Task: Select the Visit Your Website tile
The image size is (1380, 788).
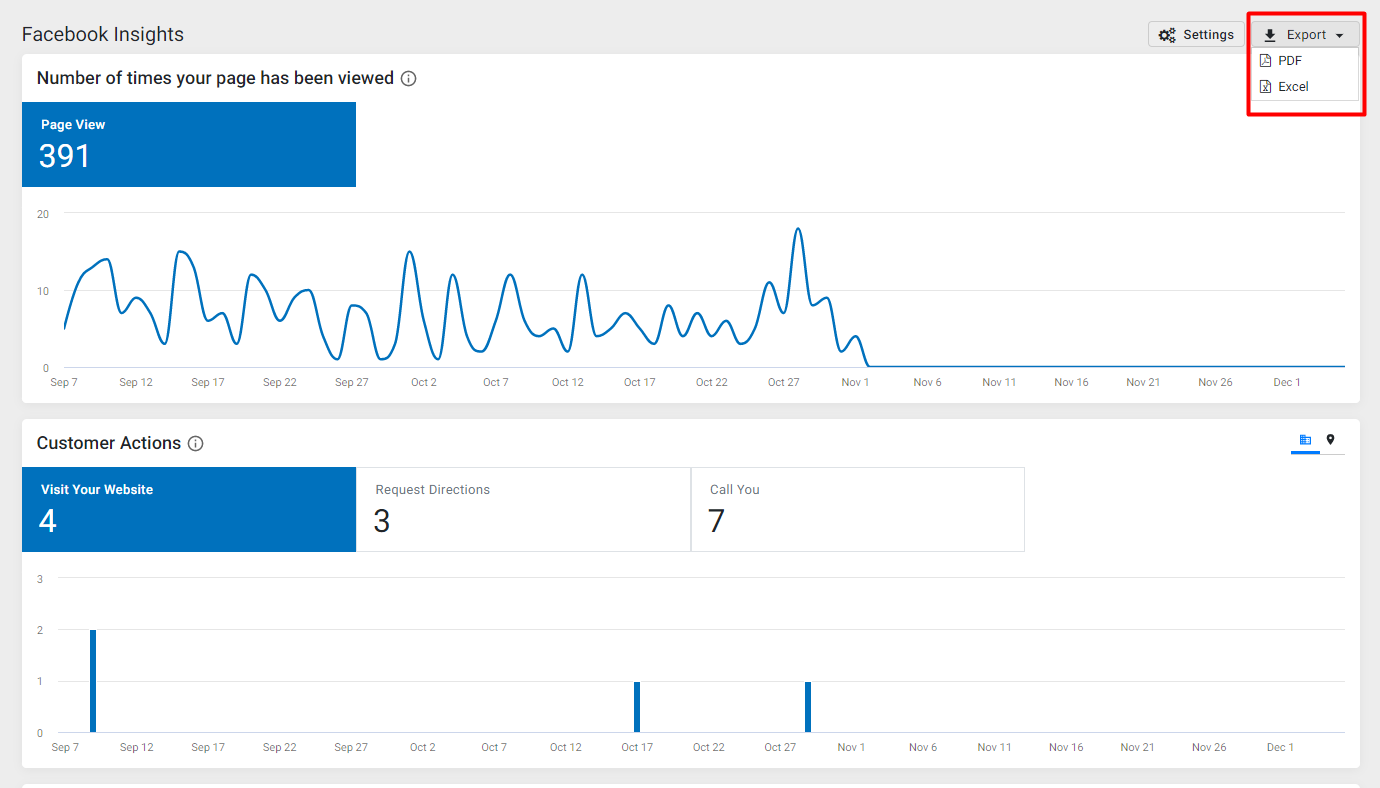Action: click(x=189, y=509)
